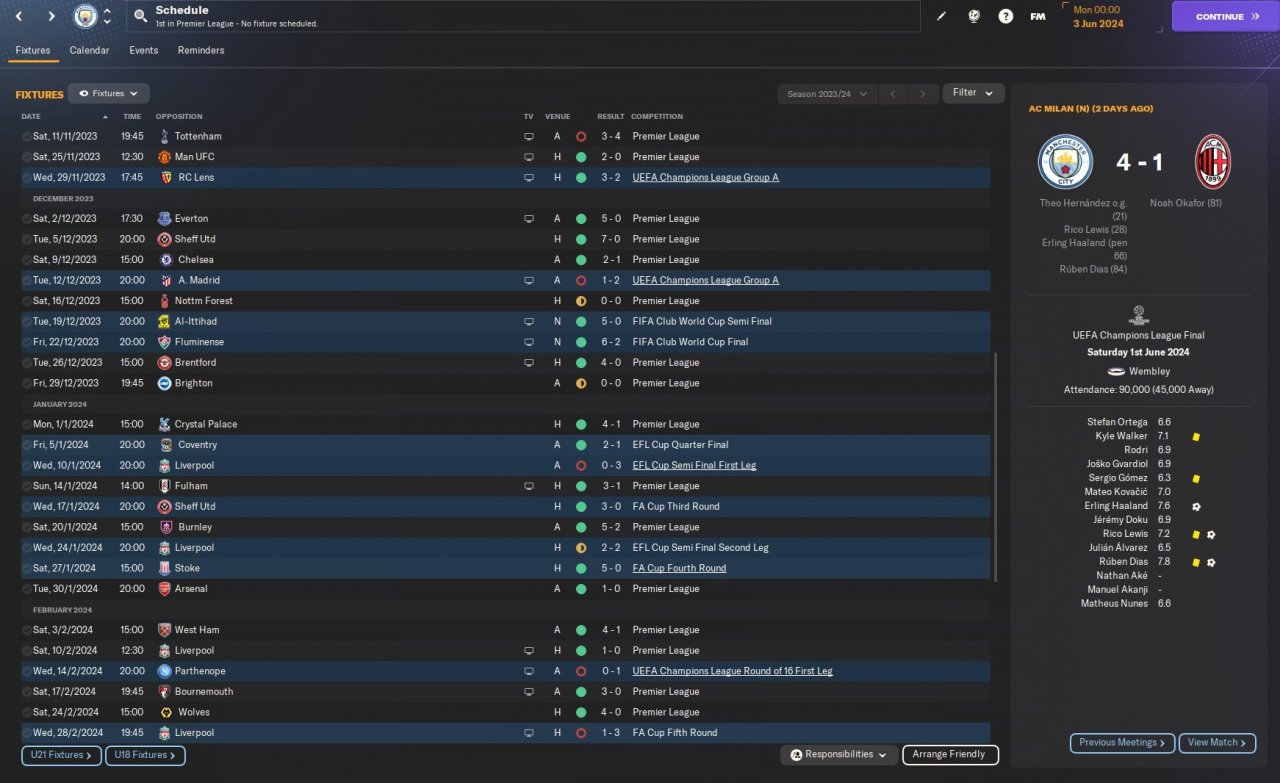Click the Mon 3 Jun 2024 date display
Image resolution: width=1280 pixels, height=783 pixels.
1097,17
